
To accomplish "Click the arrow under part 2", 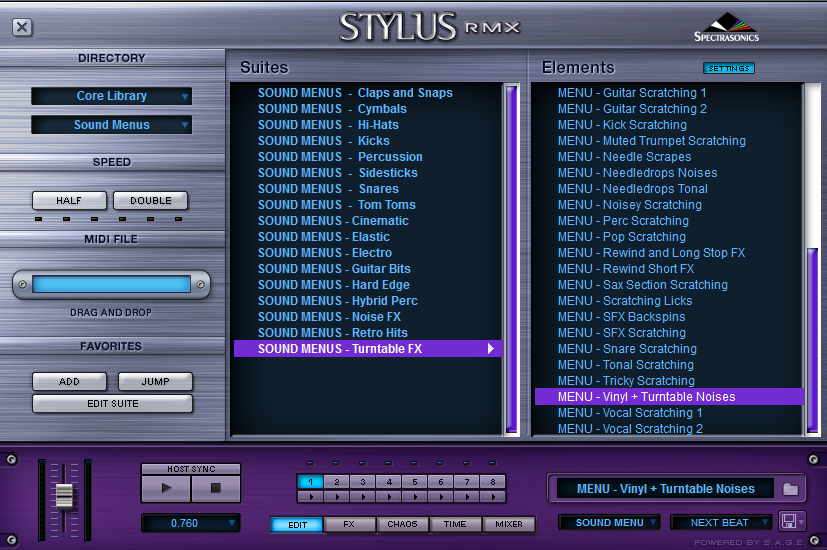I will tap(336, 497).
